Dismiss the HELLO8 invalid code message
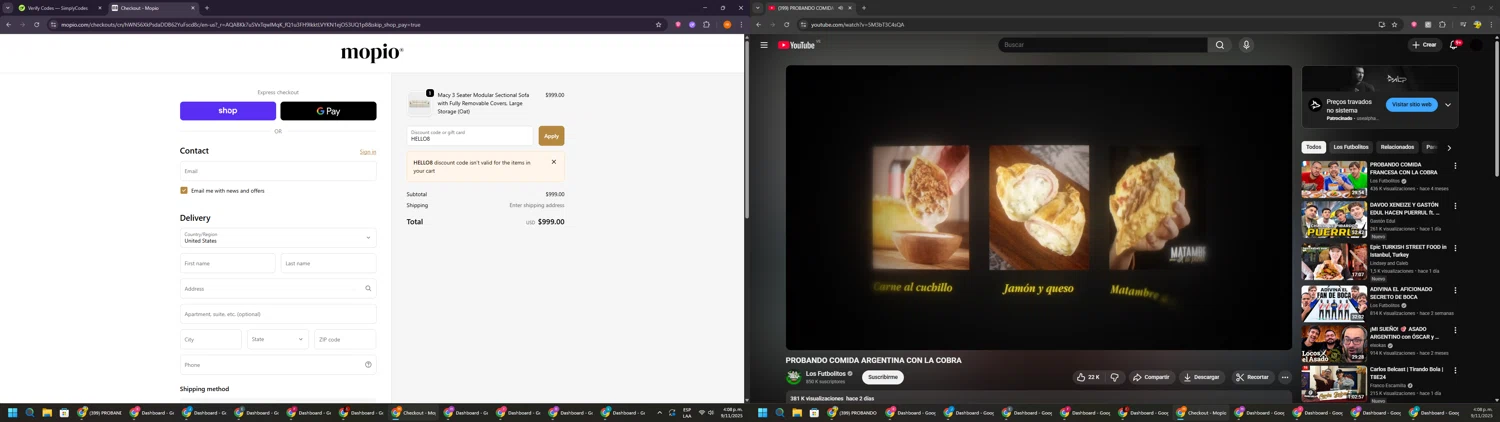The image size is (1500, 422). (x=554, y=162)
